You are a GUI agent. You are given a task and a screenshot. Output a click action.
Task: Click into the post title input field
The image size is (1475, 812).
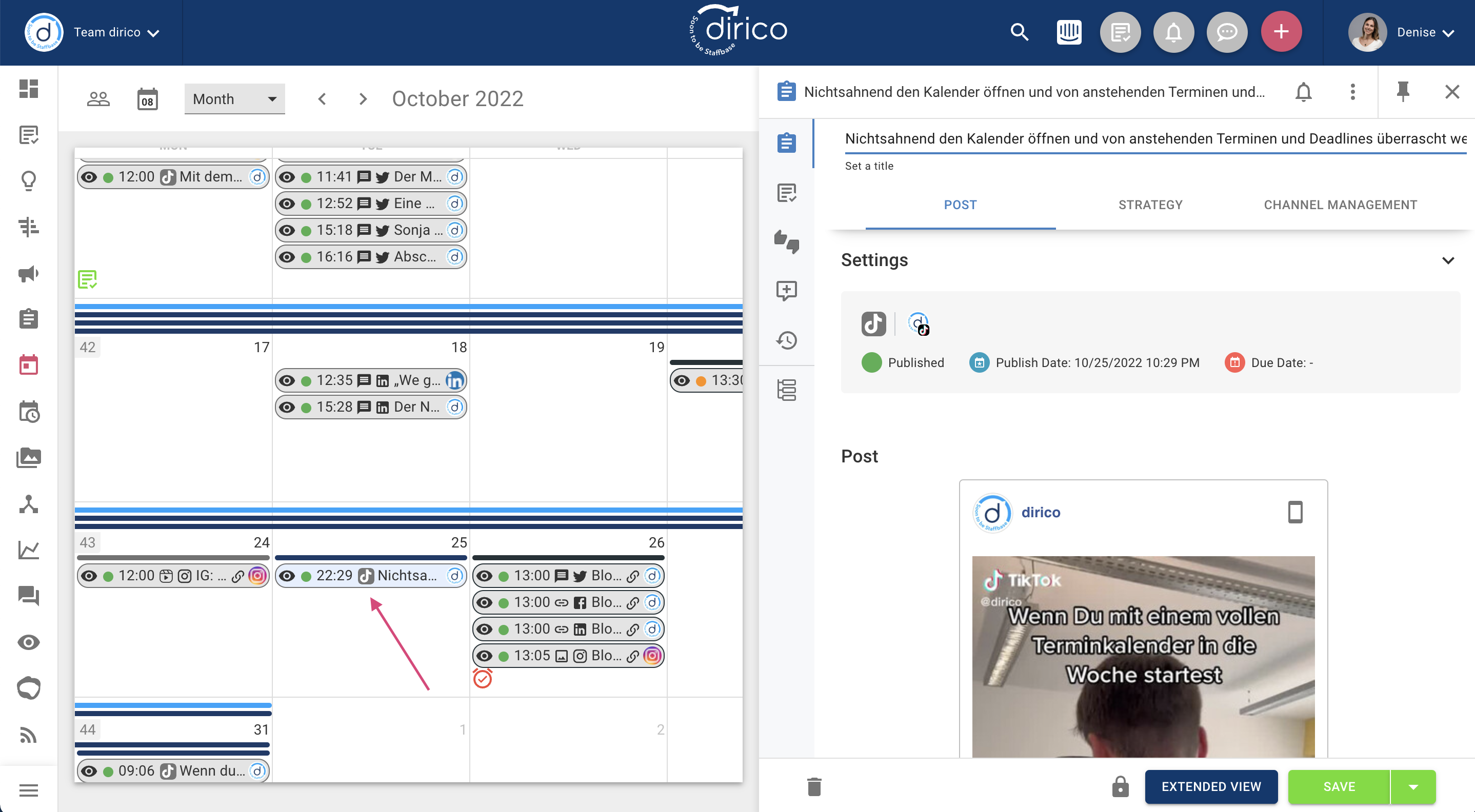click(x=1155, y=139)
